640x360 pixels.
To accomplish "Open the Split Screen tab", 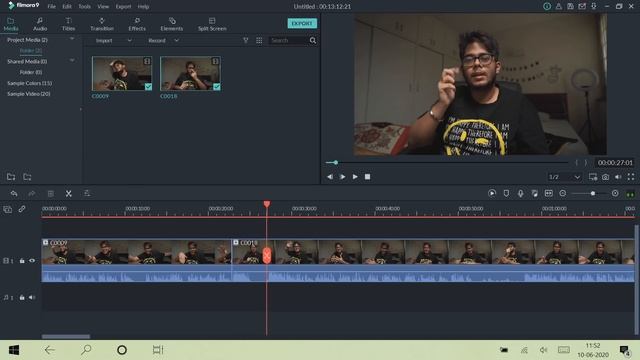I will point(212,24).
